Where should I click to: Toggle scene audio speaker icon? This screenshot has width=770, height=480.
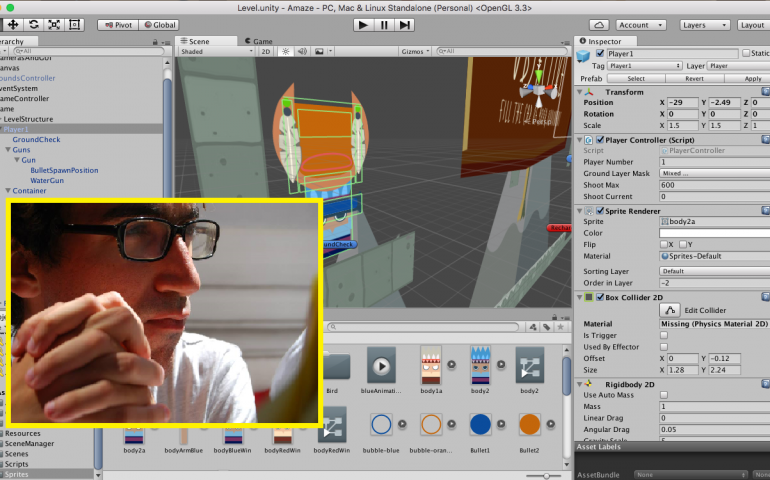(x=302, y=51)
